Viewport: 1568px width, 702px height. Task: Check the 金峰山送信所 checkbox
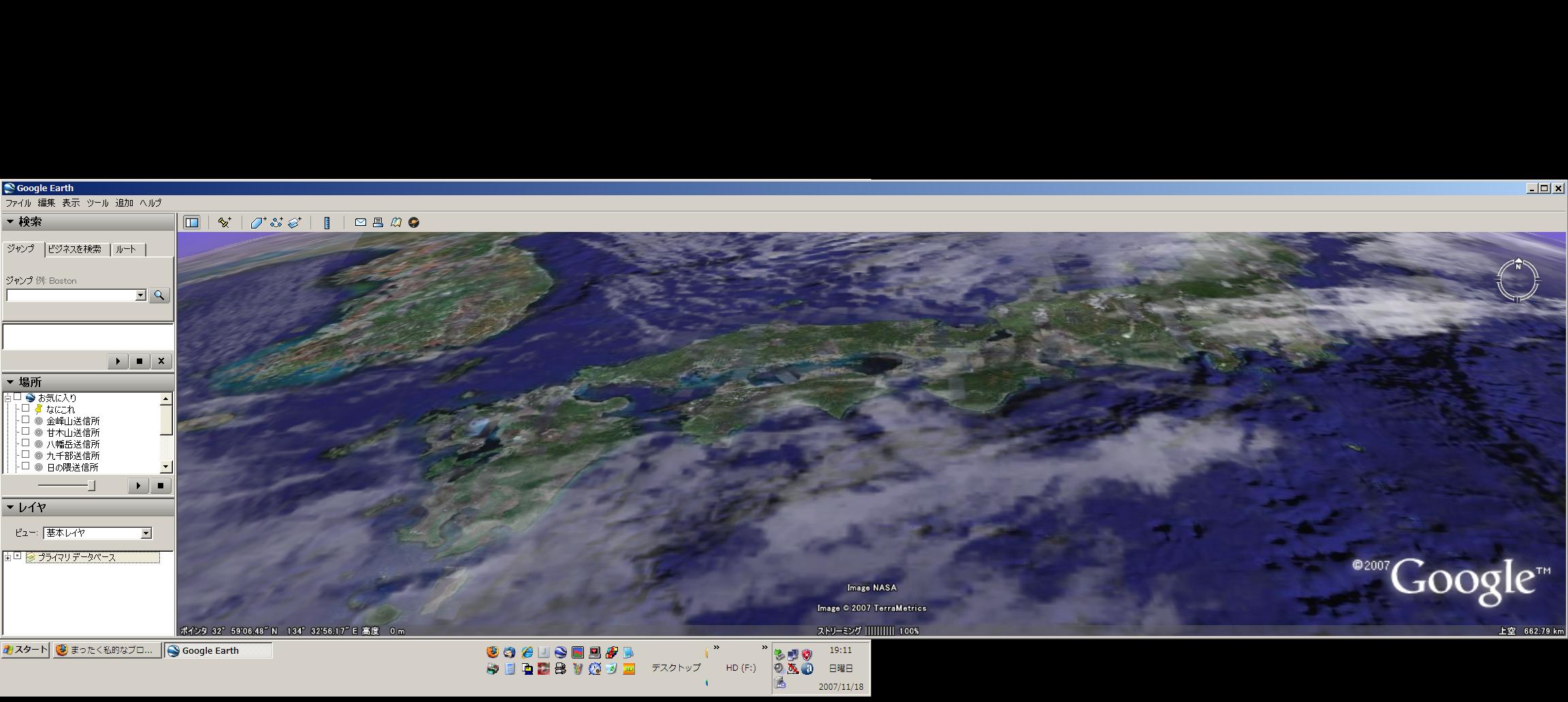[x=26, y=420]
